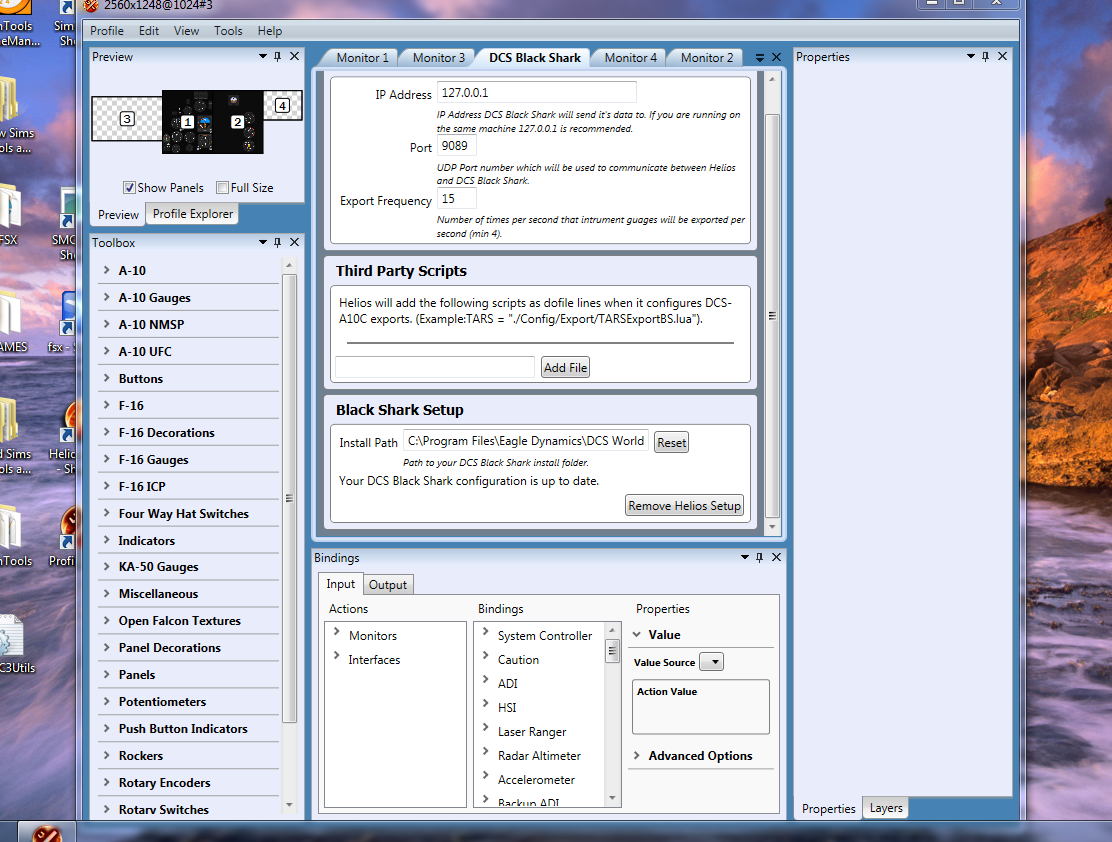Switch to Monitor 3 tab
1112x842 pixels.
[439, 57]
